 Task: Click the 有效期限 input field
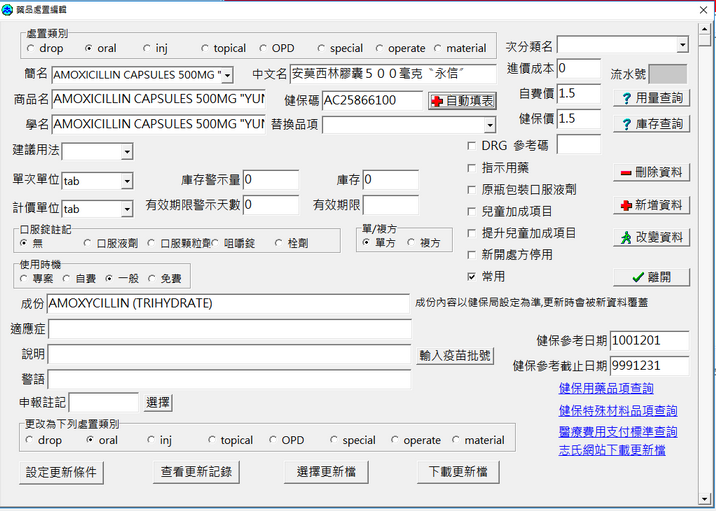(390, 205)
